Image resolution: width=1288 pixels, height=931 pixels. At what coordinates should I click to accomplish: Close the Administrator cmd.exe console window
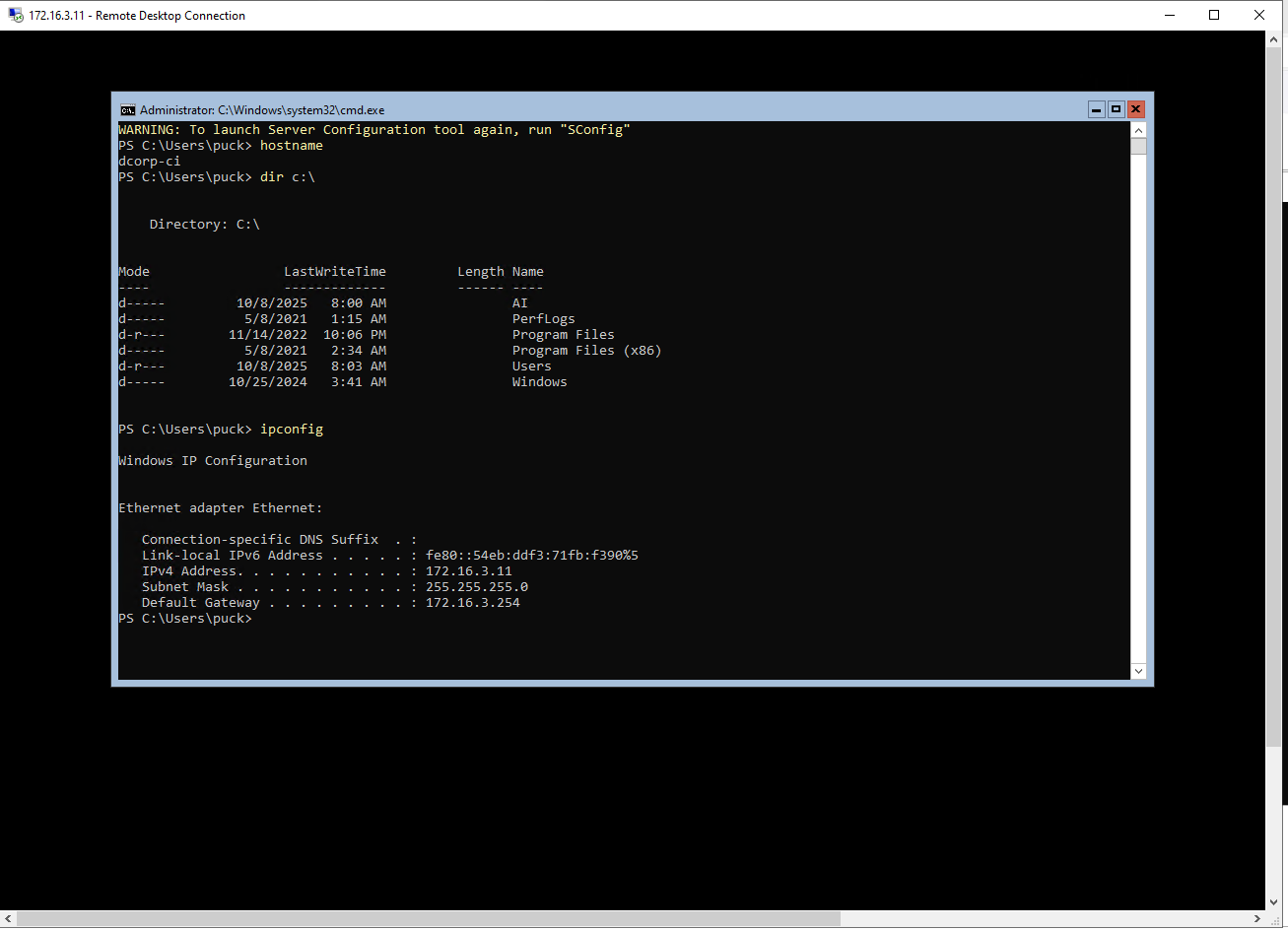pyautogui.click(x=1135, y=109)
